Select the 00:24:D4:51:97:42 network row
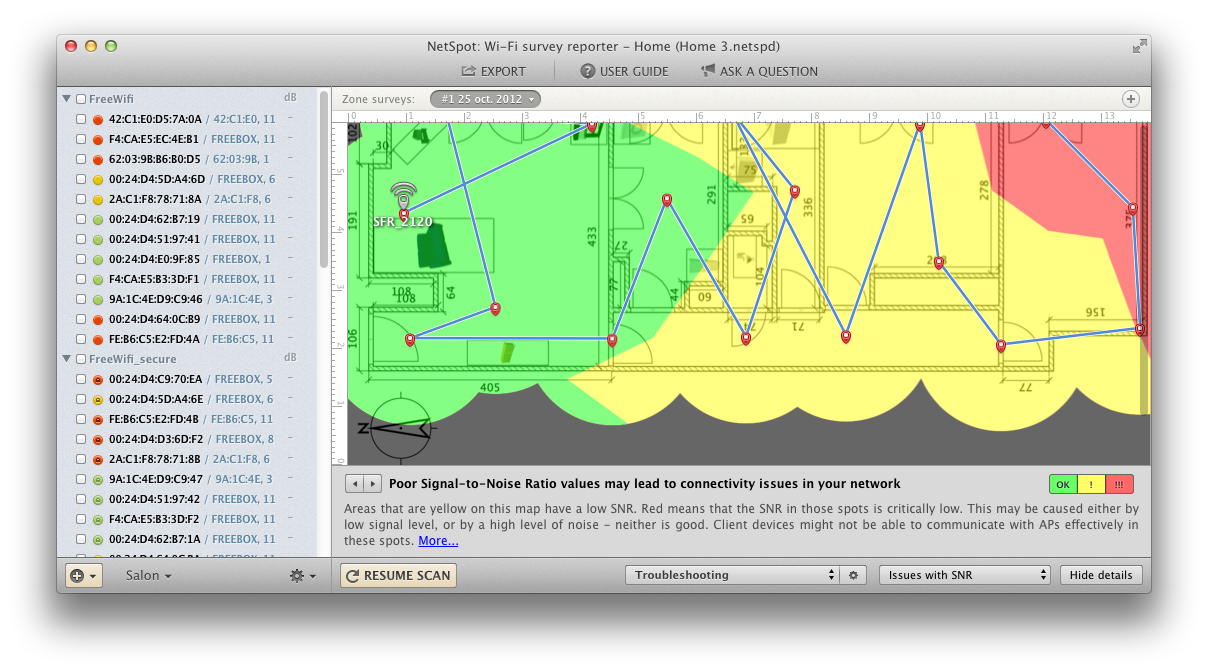1208x672 pixels. tap(187, 499)
